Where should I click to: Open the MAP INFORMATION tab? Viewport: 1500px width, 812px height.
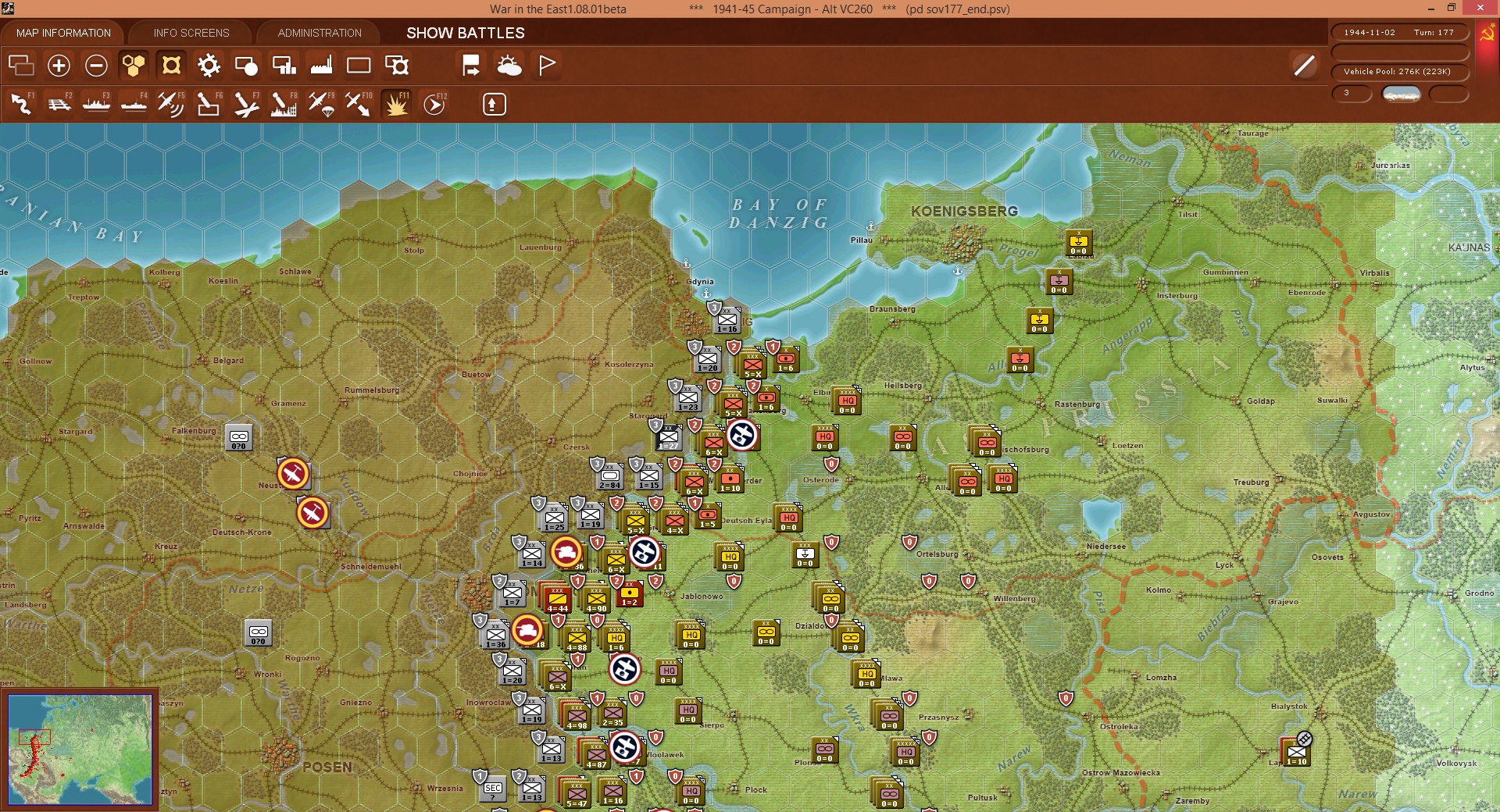point(63,33)
